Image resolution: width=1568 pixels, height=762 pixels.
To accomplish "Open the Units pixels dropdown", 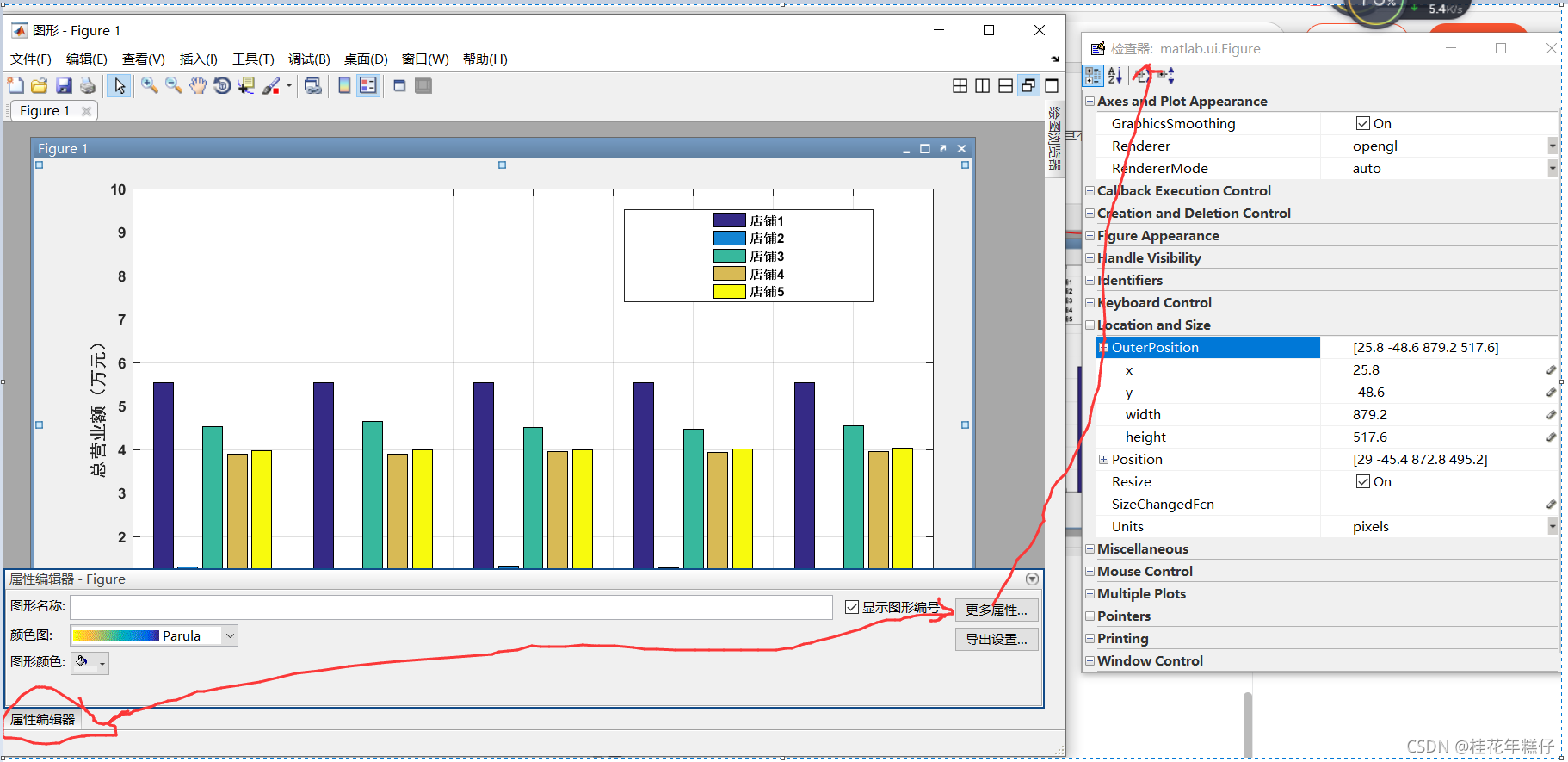I will [x=1553, y=526].
